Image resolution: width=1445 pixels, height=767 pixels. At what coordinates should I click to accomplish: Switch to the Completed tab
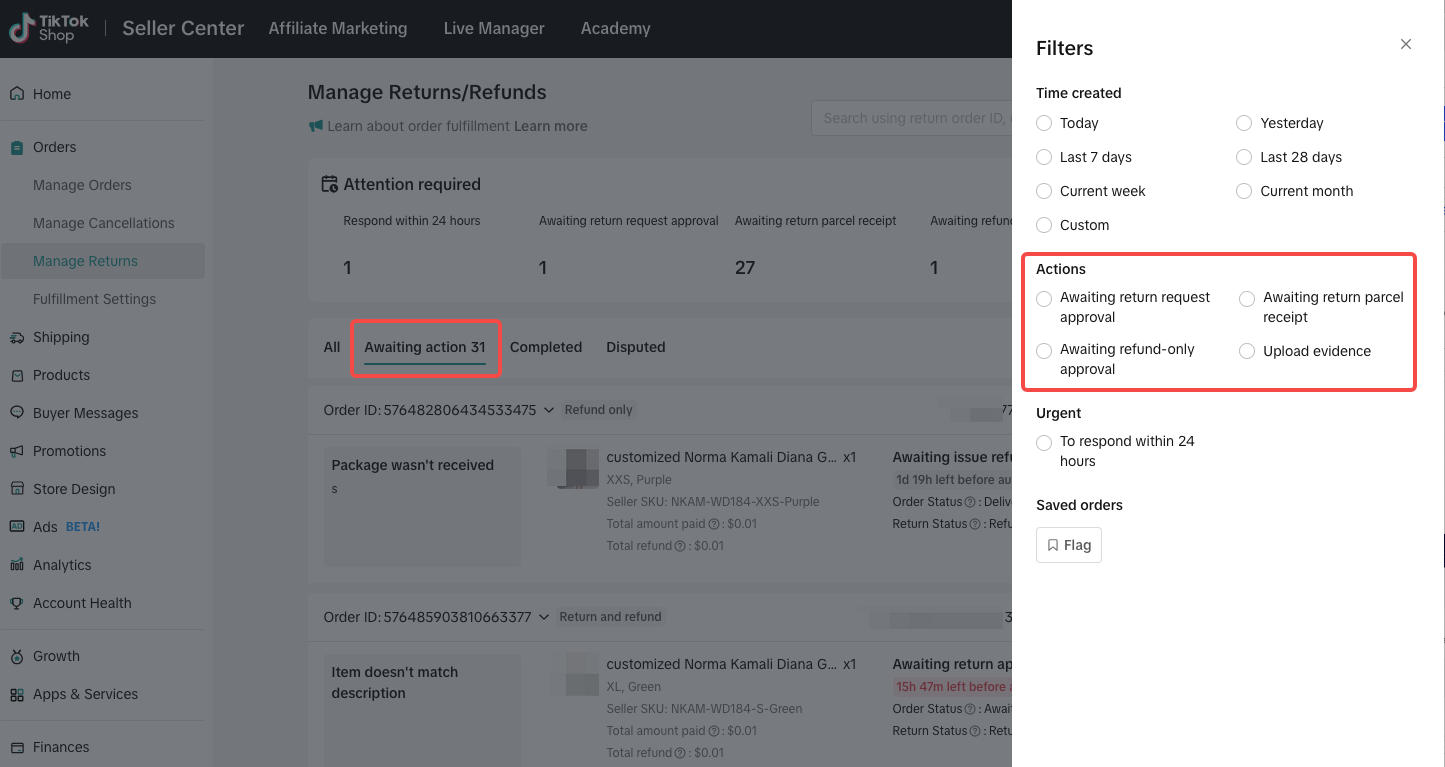(x=545, y=347)
